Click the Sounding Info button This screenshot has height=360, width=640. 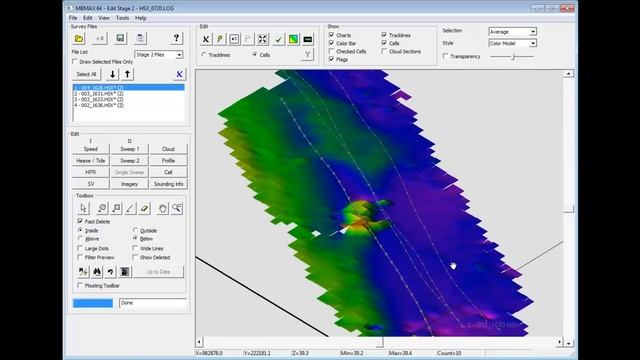click(x=168, y=184)
